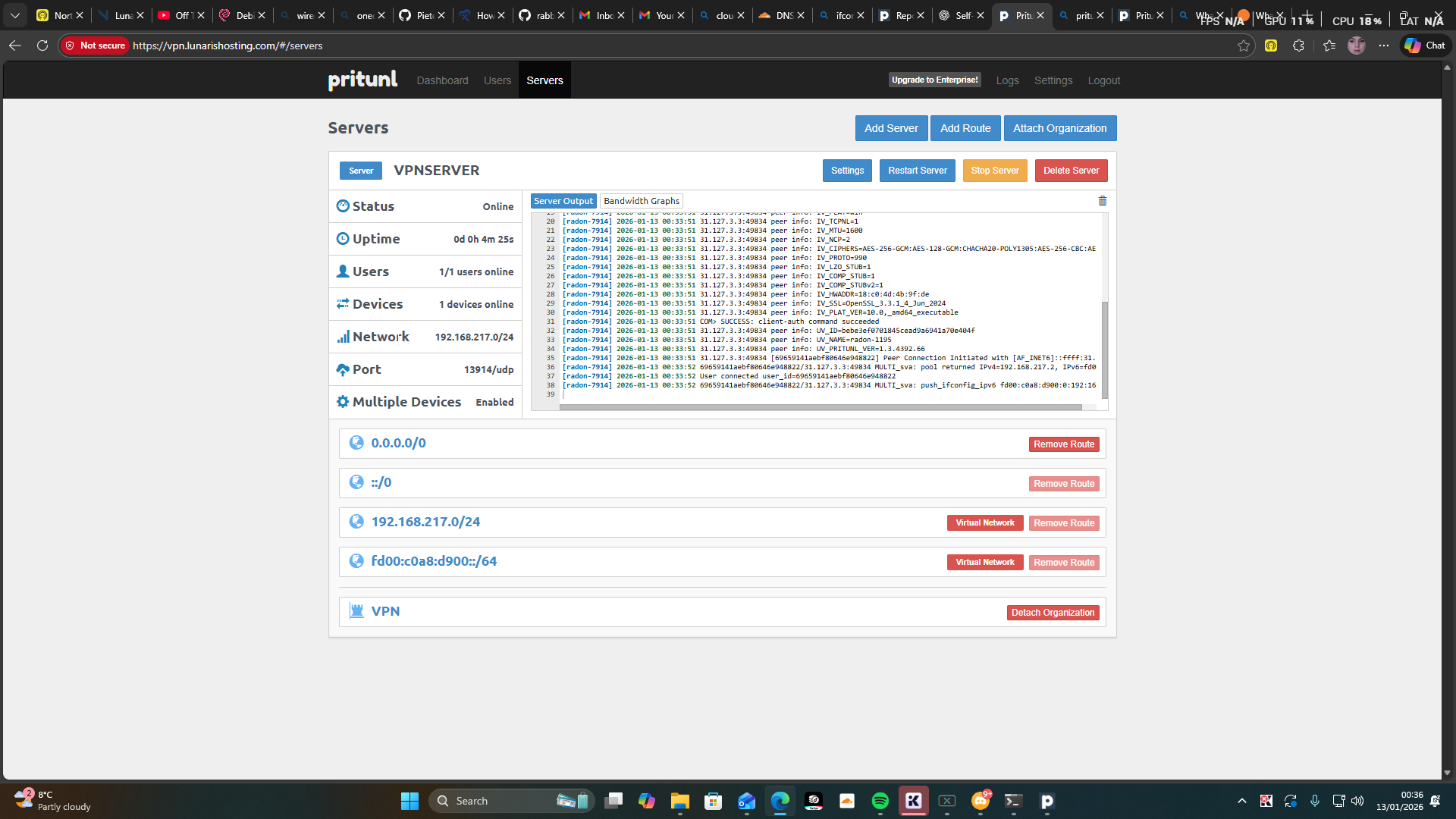Click the Add Route button

coord(965,128)
